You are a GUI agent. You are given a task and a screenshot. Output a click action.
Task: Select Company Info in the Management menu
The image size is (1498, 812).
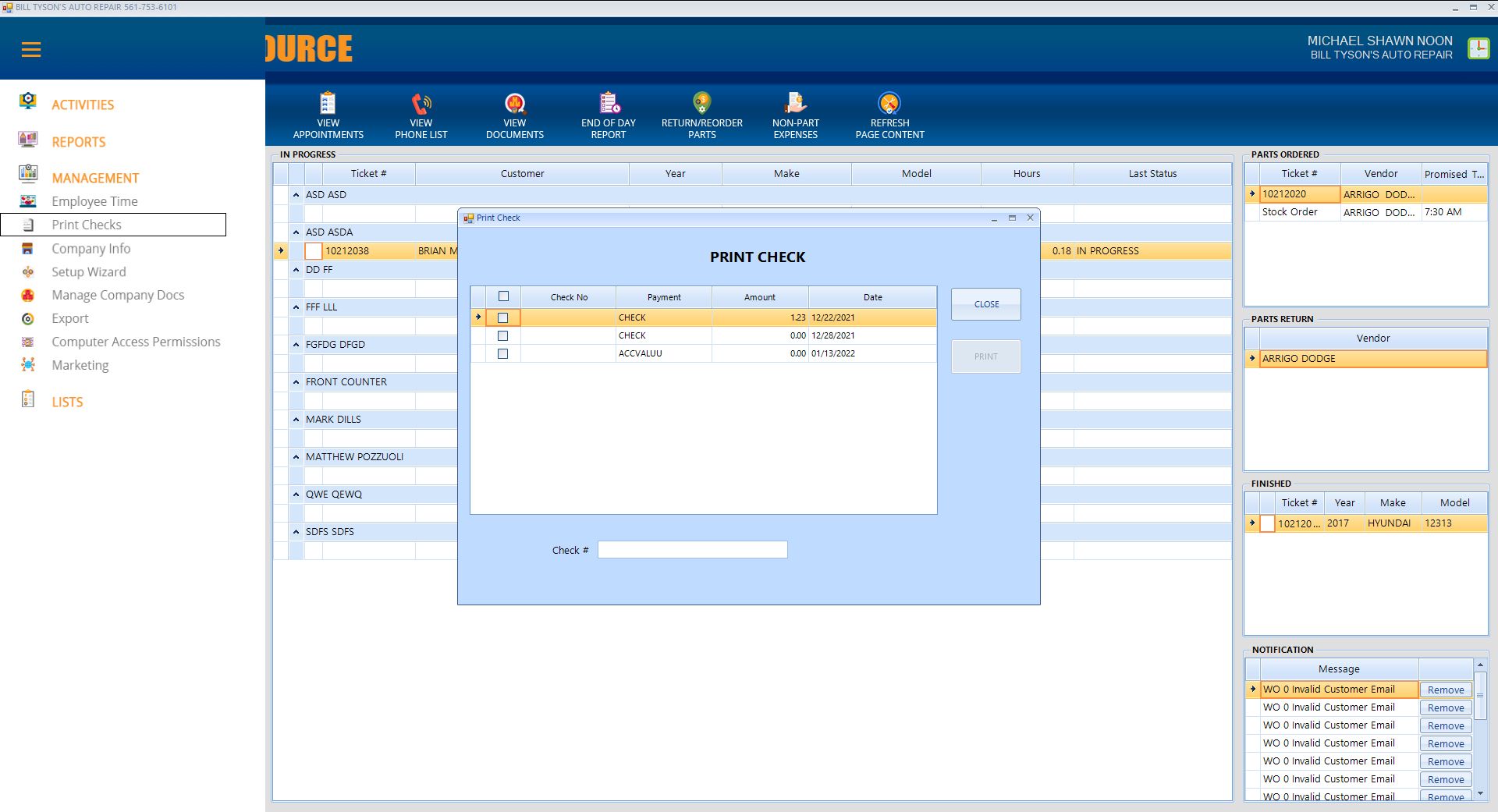91,249
